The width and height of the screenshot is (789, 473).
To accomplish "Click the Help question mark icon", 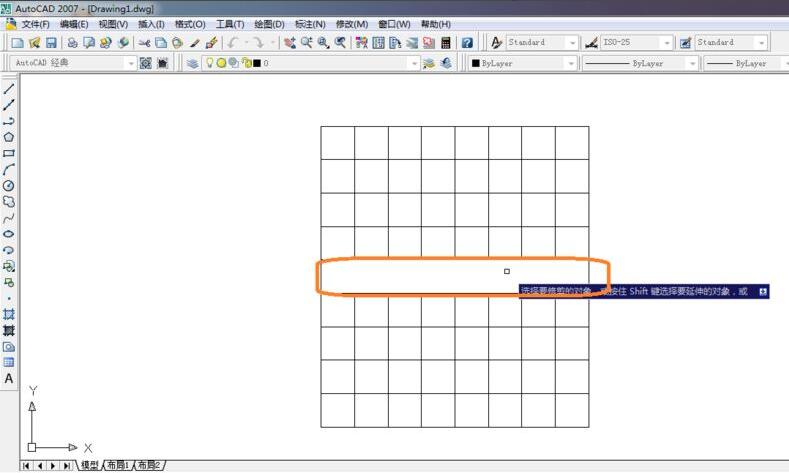I will (x=467, y=43).
